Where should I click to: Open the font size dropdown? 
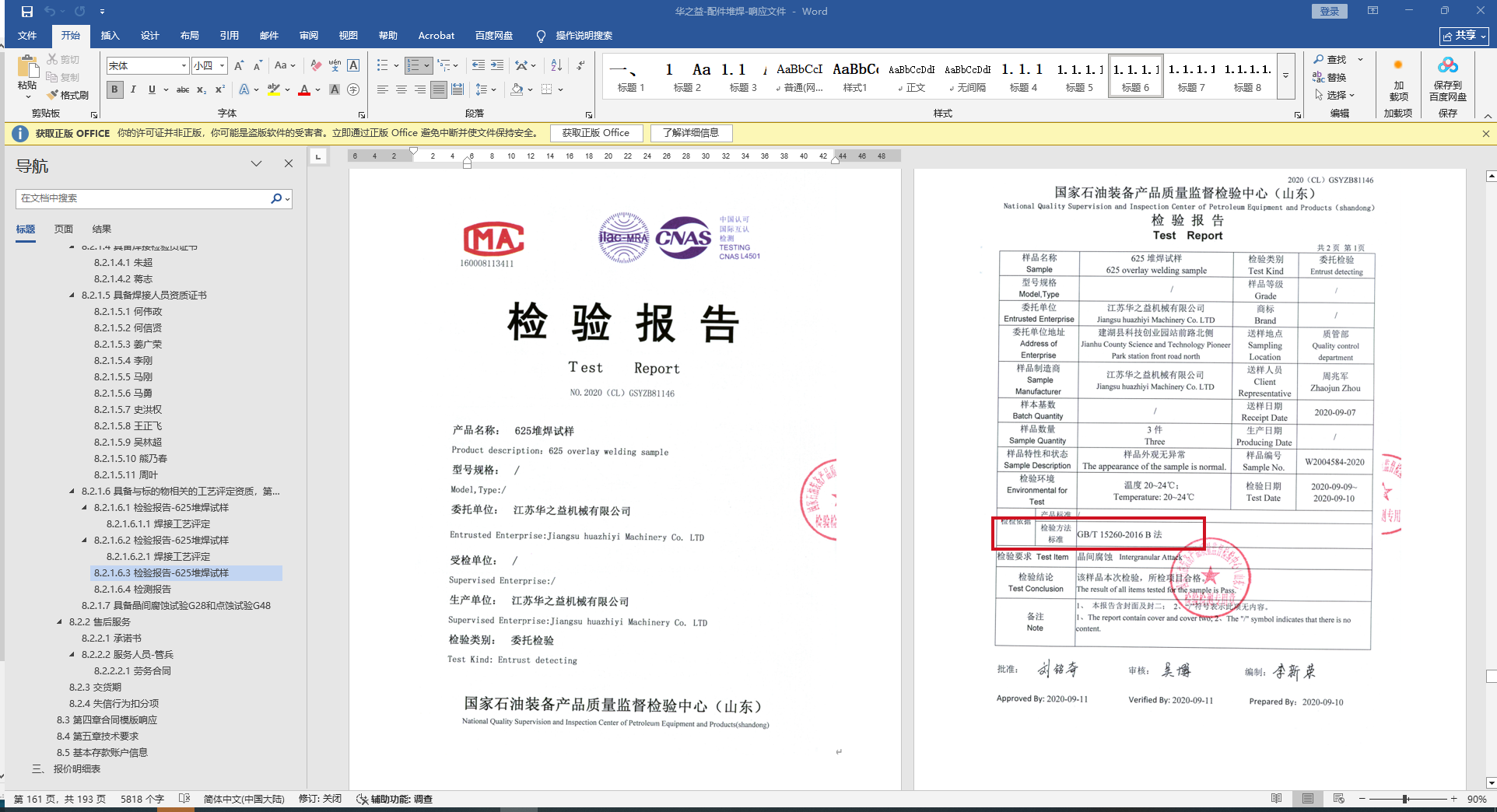click(x=223, y=66)
